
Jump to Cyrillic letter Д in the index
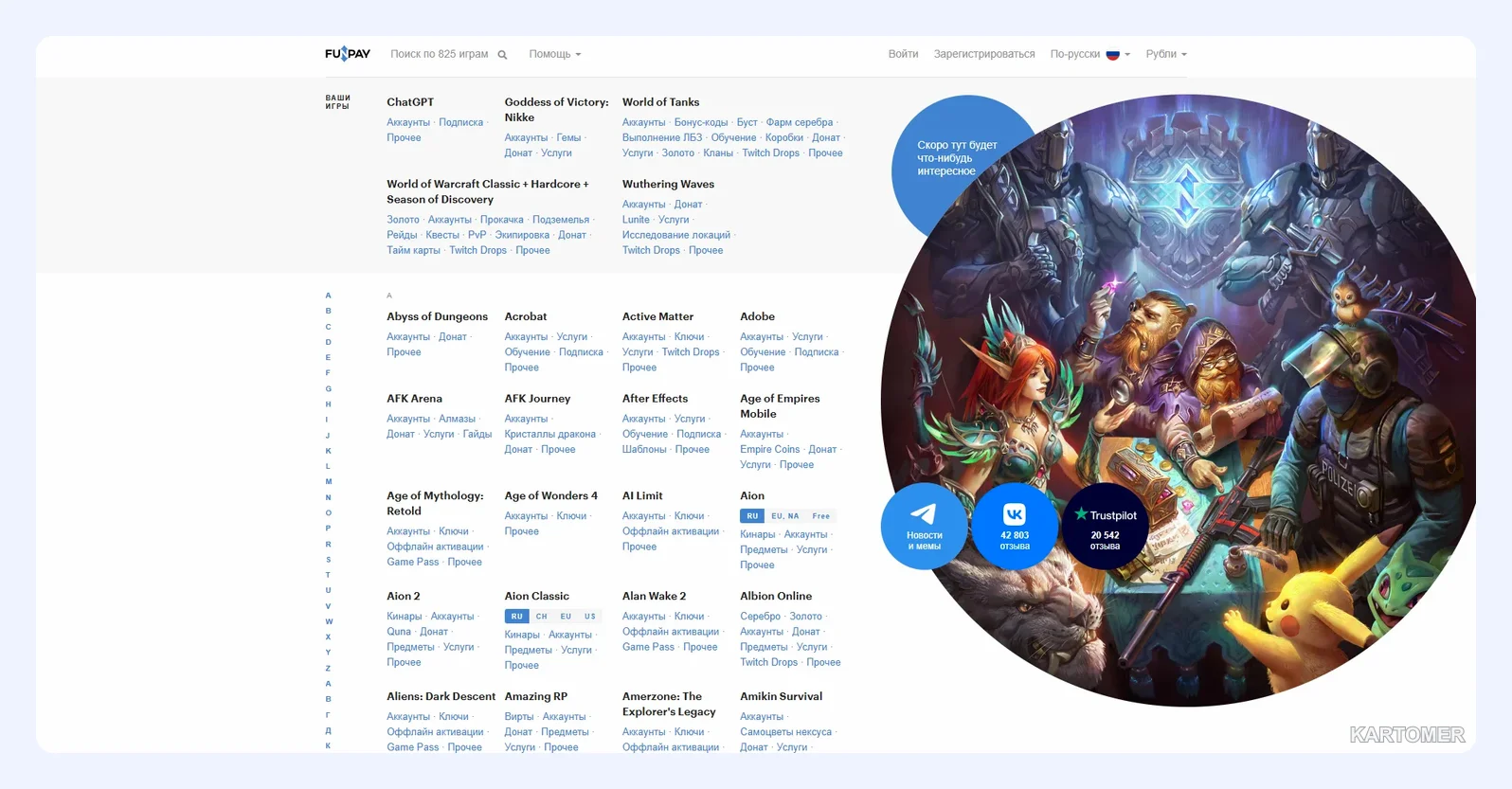[329, 731]
